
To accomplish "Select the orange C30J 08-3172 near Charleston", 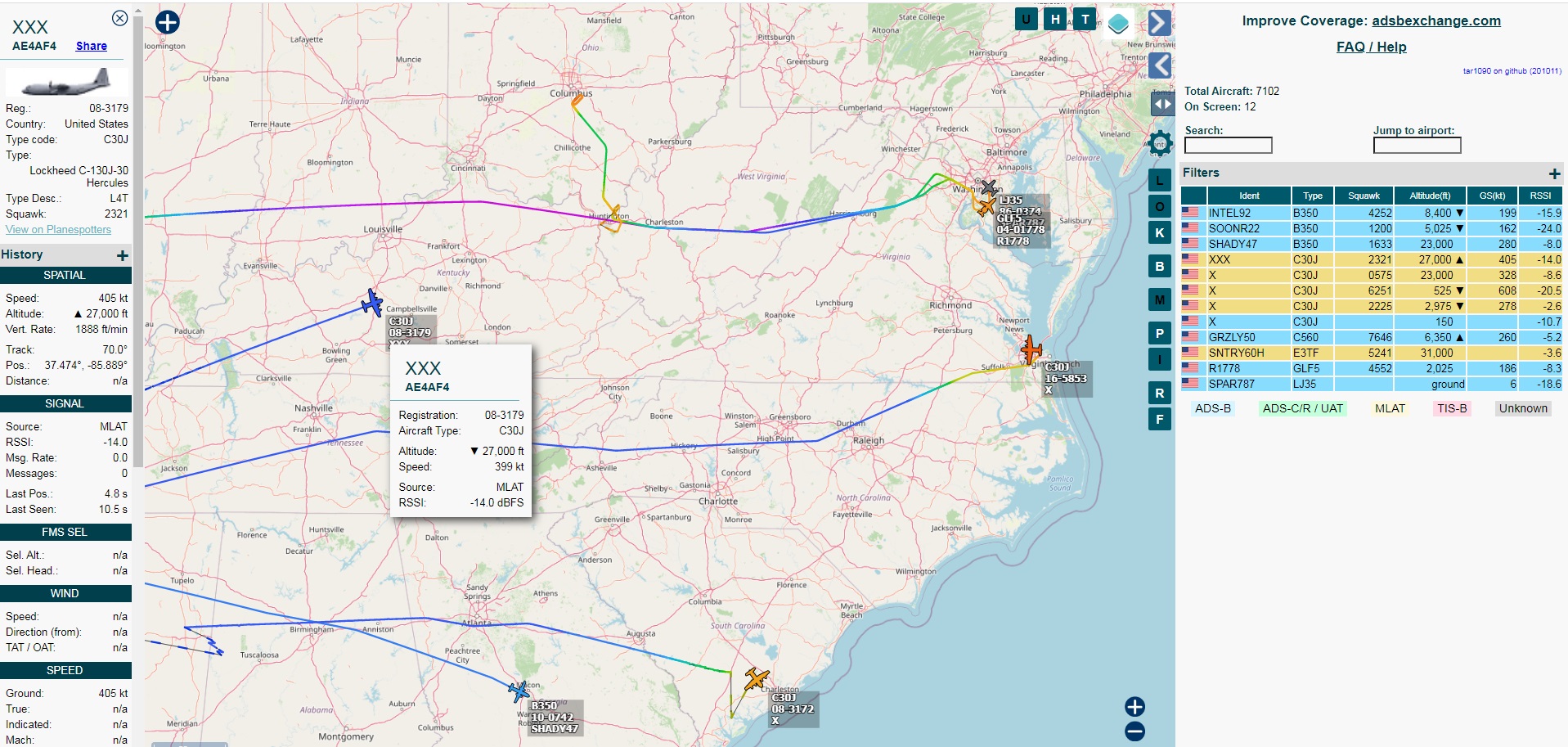I will (x=757, y=678).
